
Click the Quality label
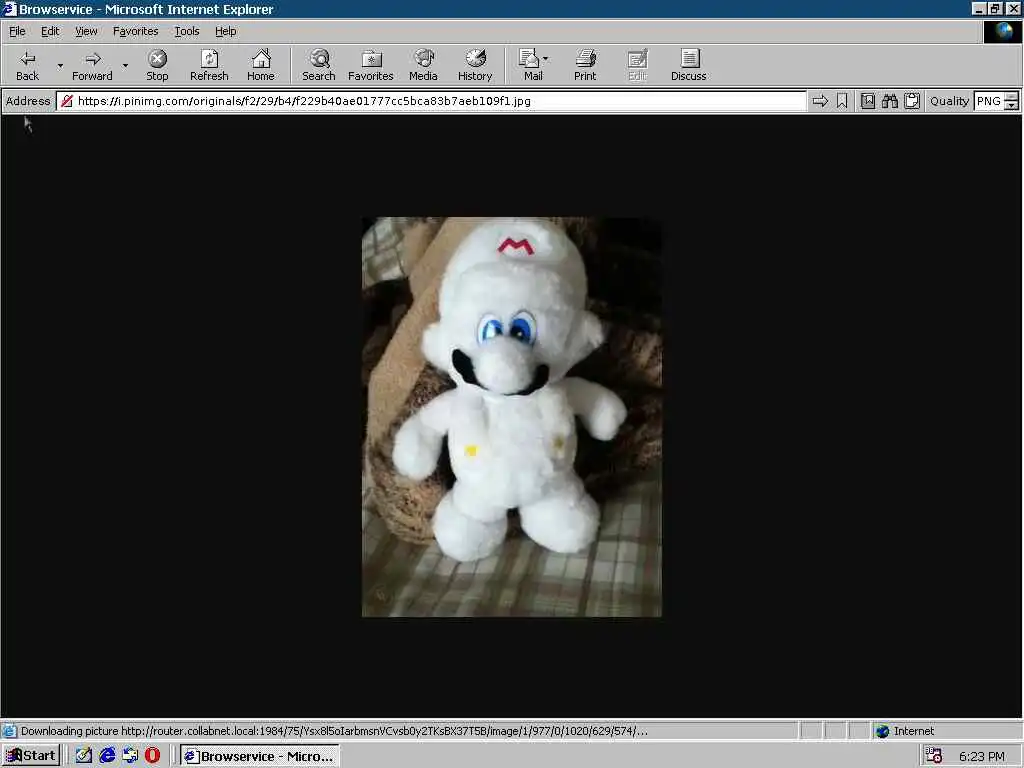point(949,101)
